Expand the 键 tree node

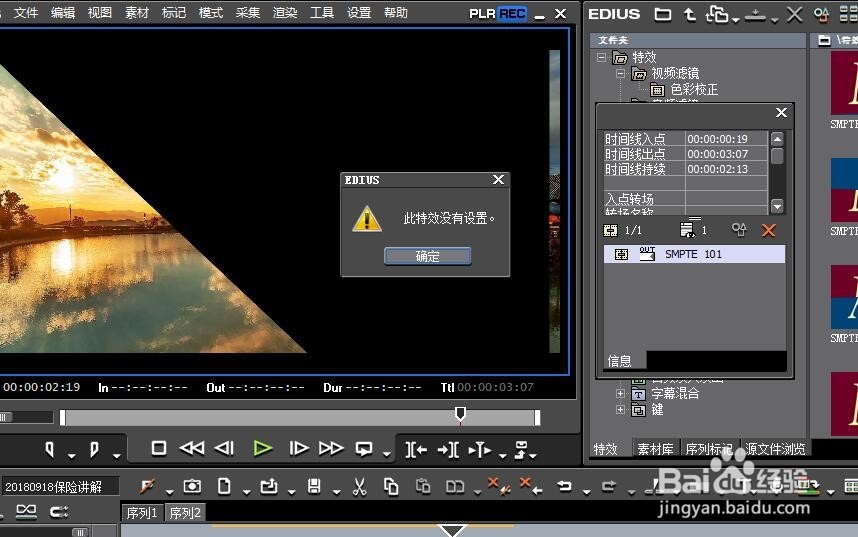620,409
